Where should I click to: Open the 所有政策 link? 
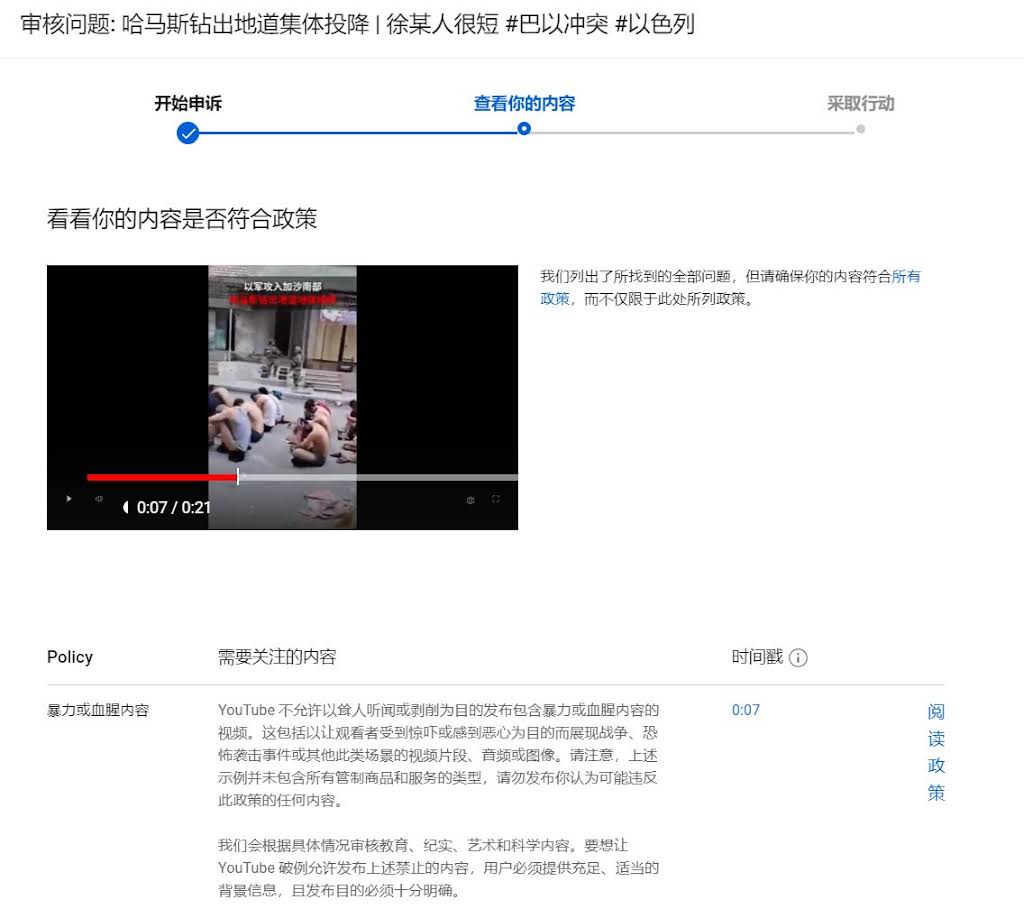pos(905,277)
